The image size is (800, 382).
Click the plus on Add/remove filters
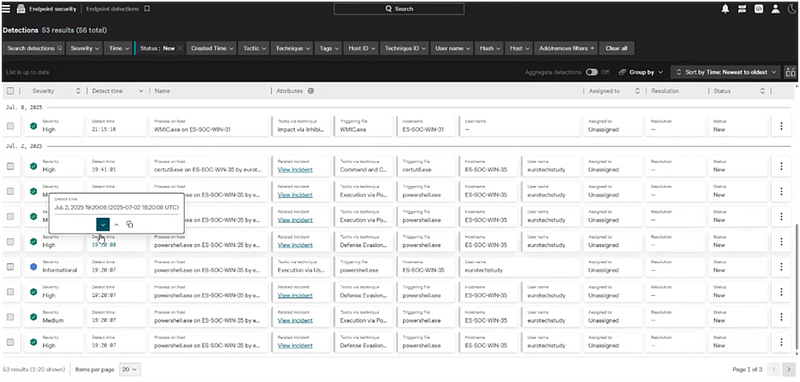[592, 48]
